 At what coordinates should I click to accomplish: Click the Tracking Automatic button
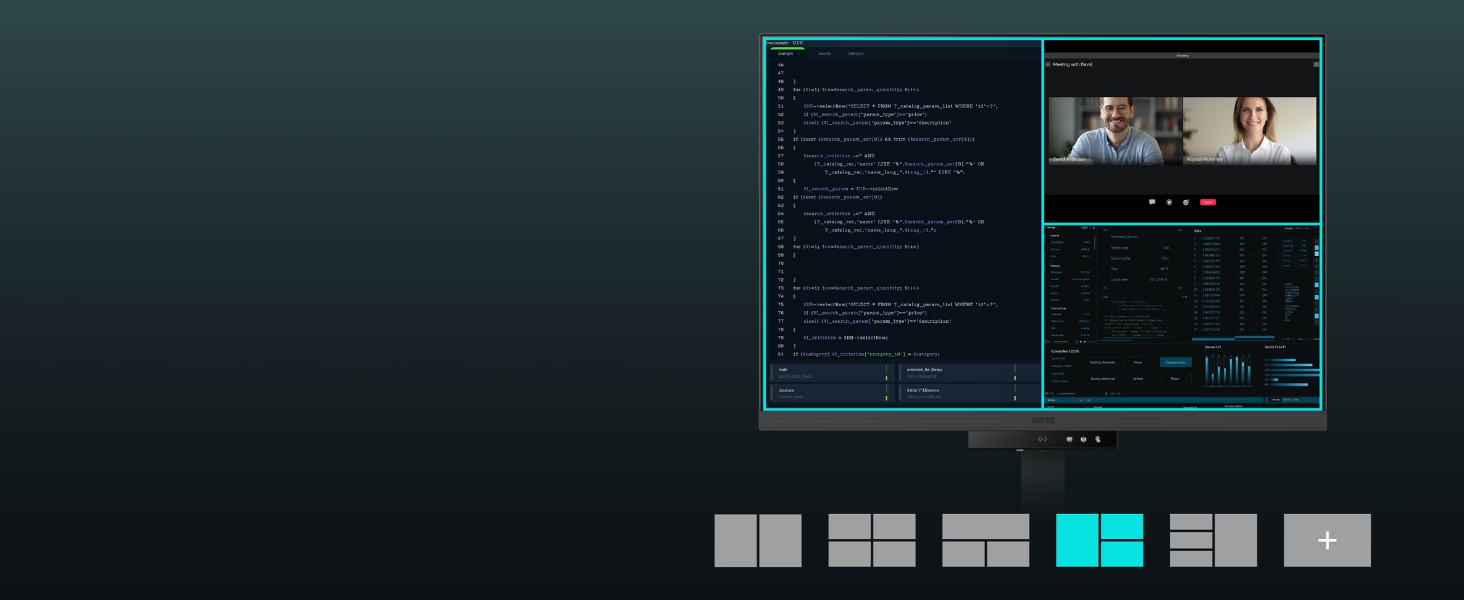1102,362
